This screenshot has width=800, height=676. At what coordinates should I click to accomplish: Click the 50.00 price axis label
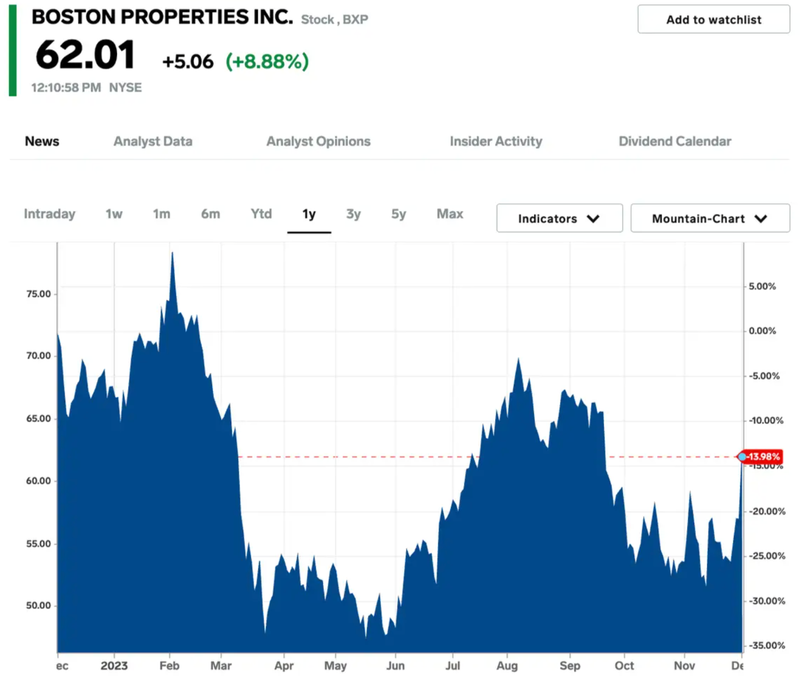39,606
